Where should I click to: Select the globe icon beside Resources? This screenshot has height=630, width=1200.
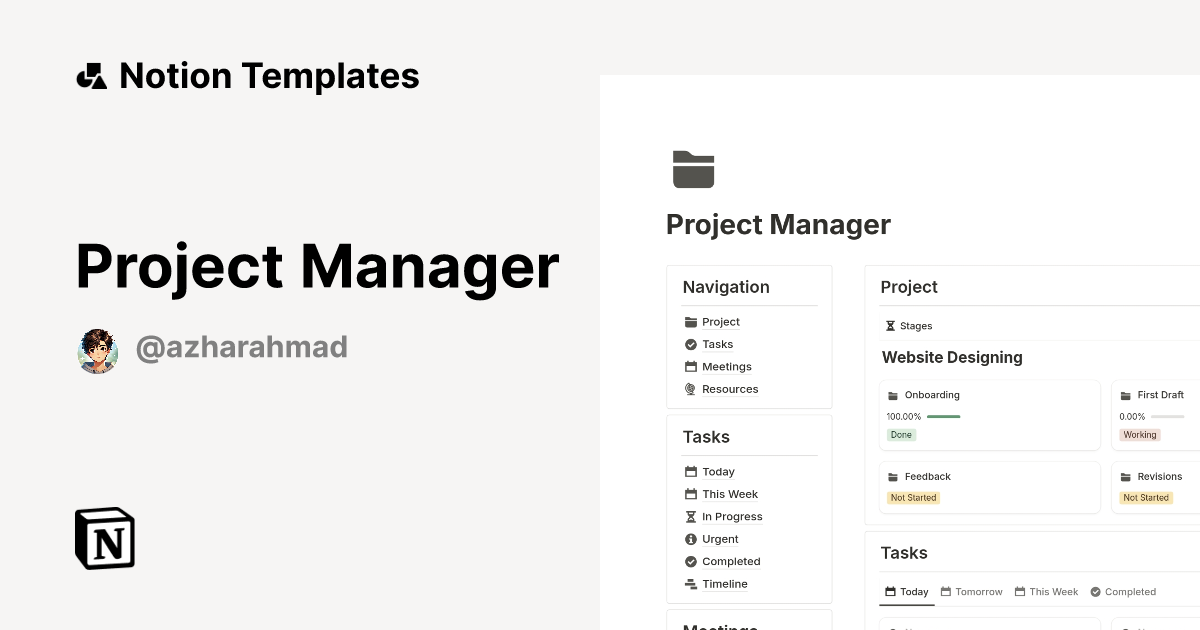click(690, 389)
